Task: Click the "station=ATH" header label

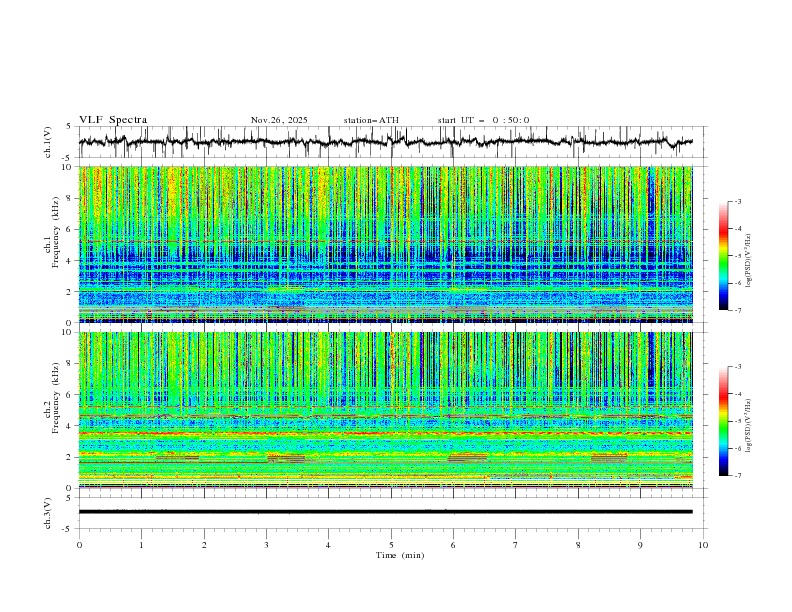Action: point(371,120)
